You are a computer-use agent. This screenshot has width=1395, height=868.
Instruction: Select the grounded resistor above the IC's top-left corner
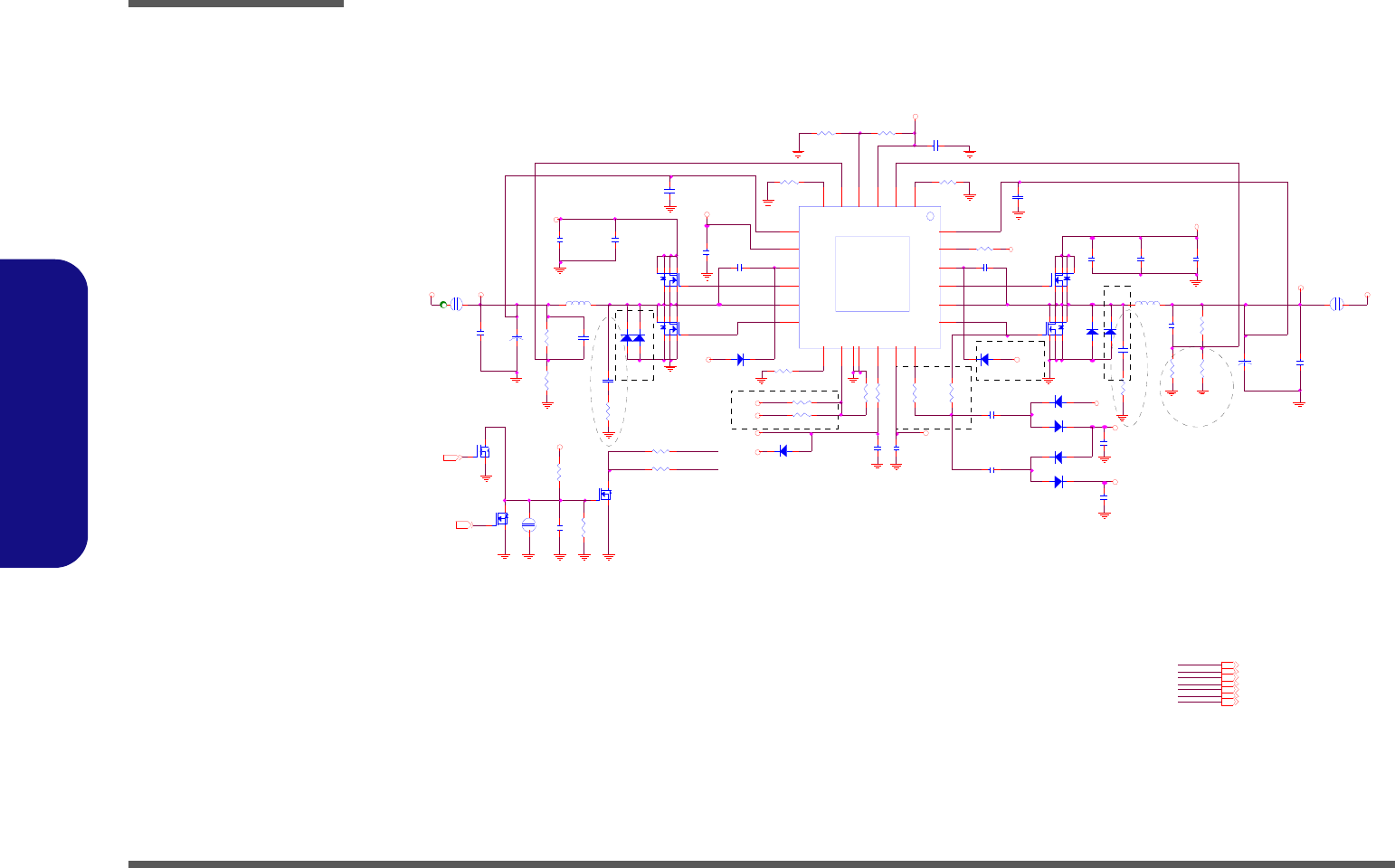click(789, 182)
